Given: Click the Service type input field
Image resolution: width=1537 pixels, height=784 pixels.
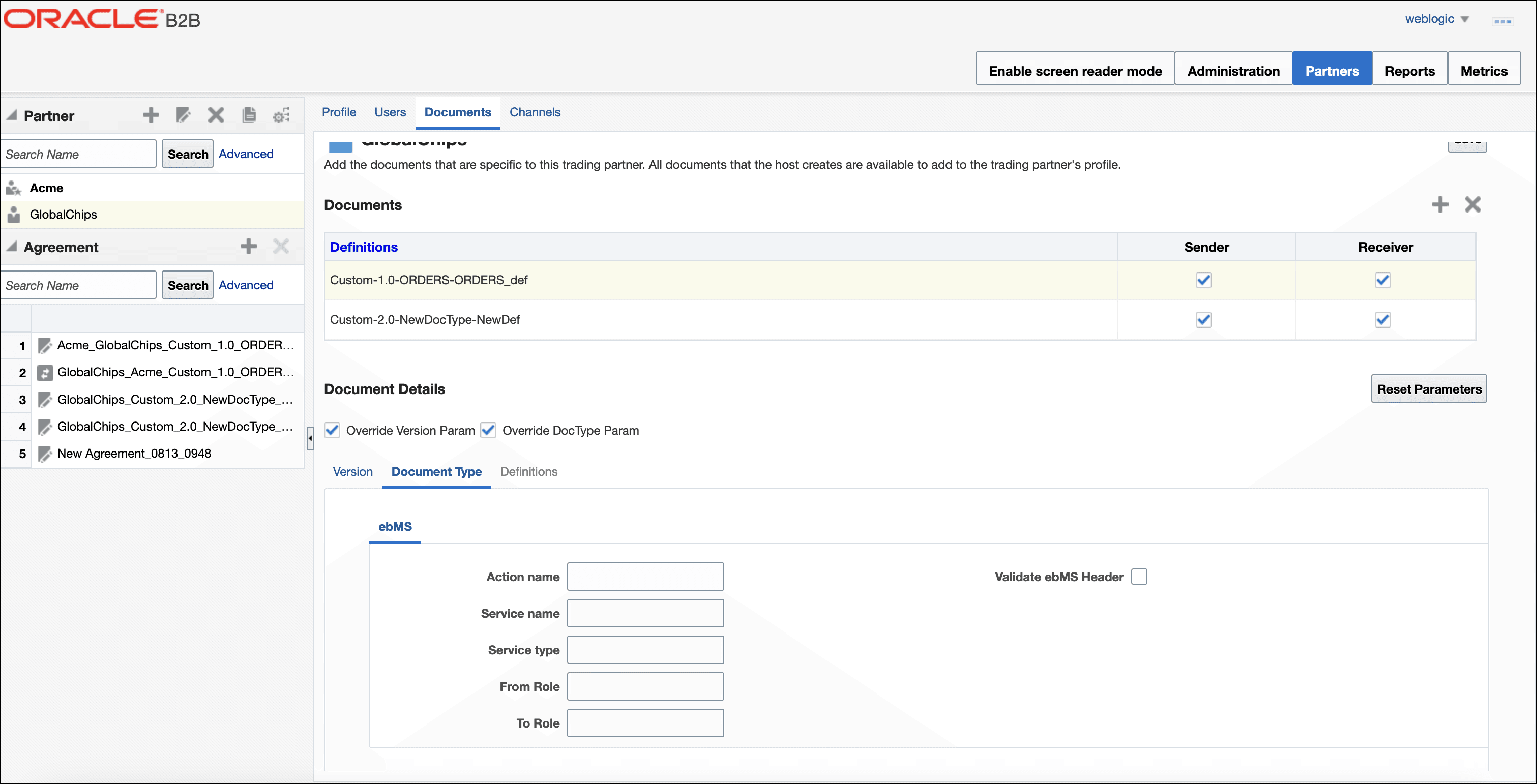Looking at the screenshot, I should (x=645, y=650).
